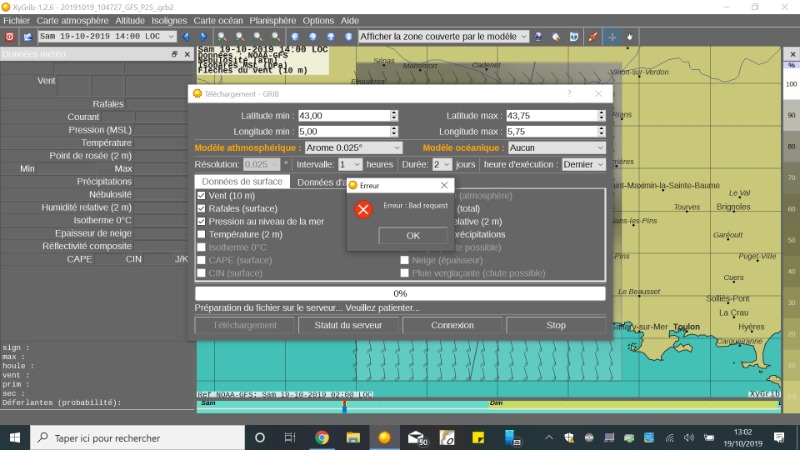The height and width of the screenshot is (450, 800).
Task: Click the Longitude max input field
Action: tap(552, 131)
